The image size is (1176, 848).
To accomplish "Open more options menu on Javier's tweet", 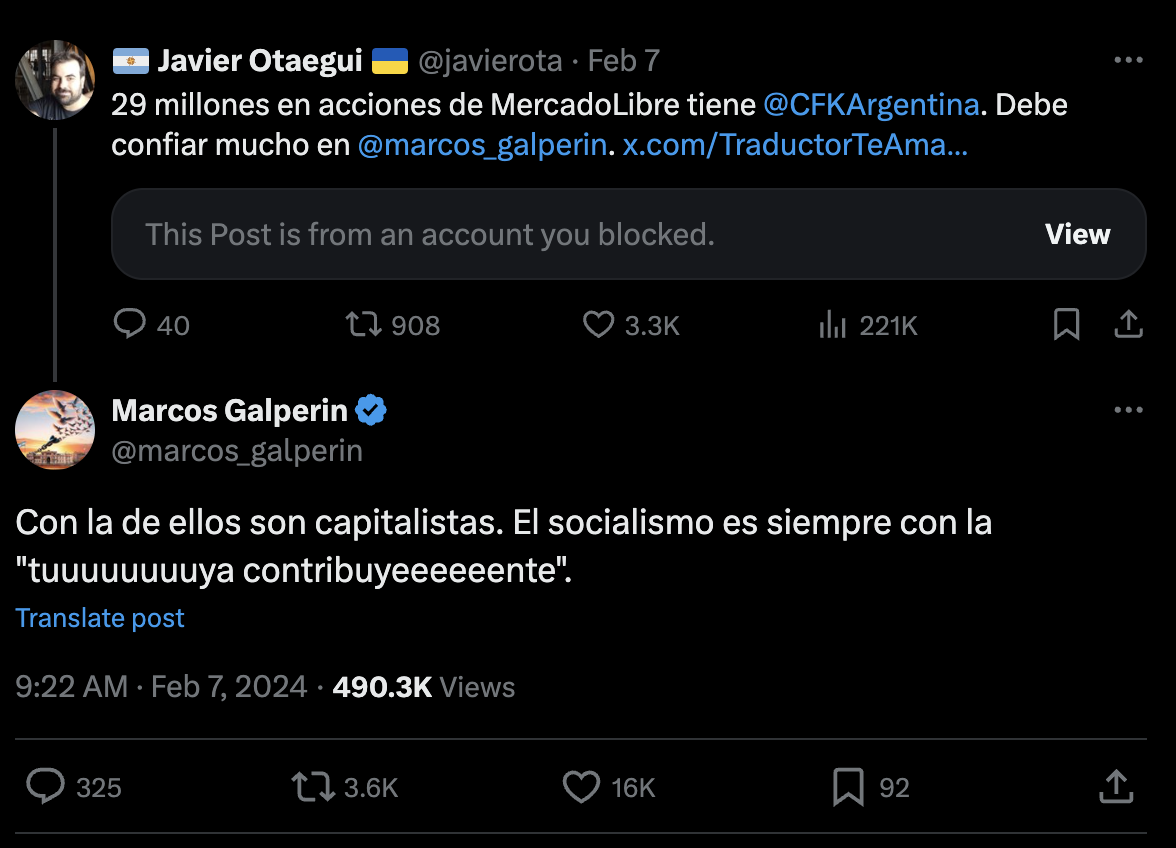I will point(1129,60).
